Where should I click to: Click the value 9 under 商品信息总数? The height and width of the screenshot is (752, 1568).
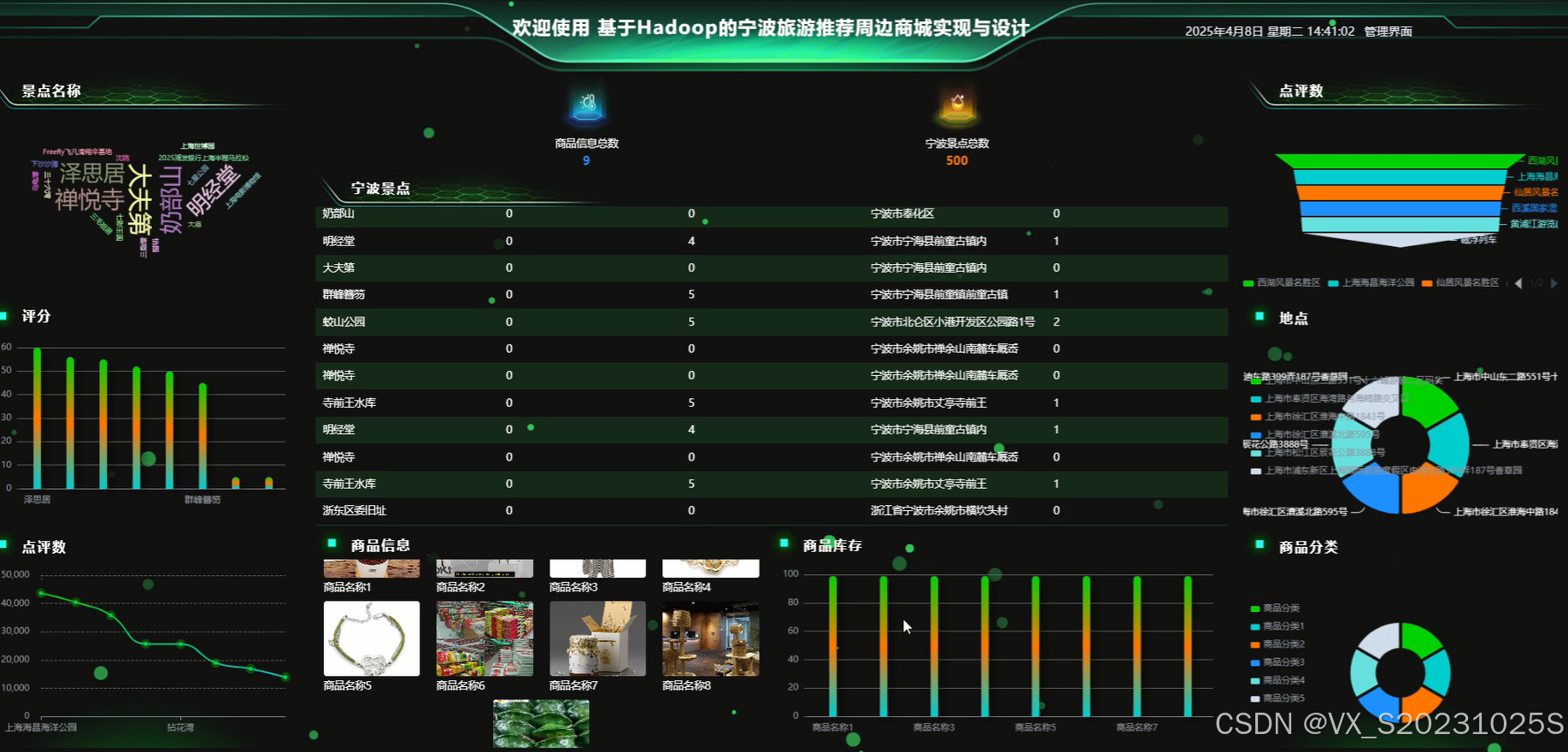point(586,161)
